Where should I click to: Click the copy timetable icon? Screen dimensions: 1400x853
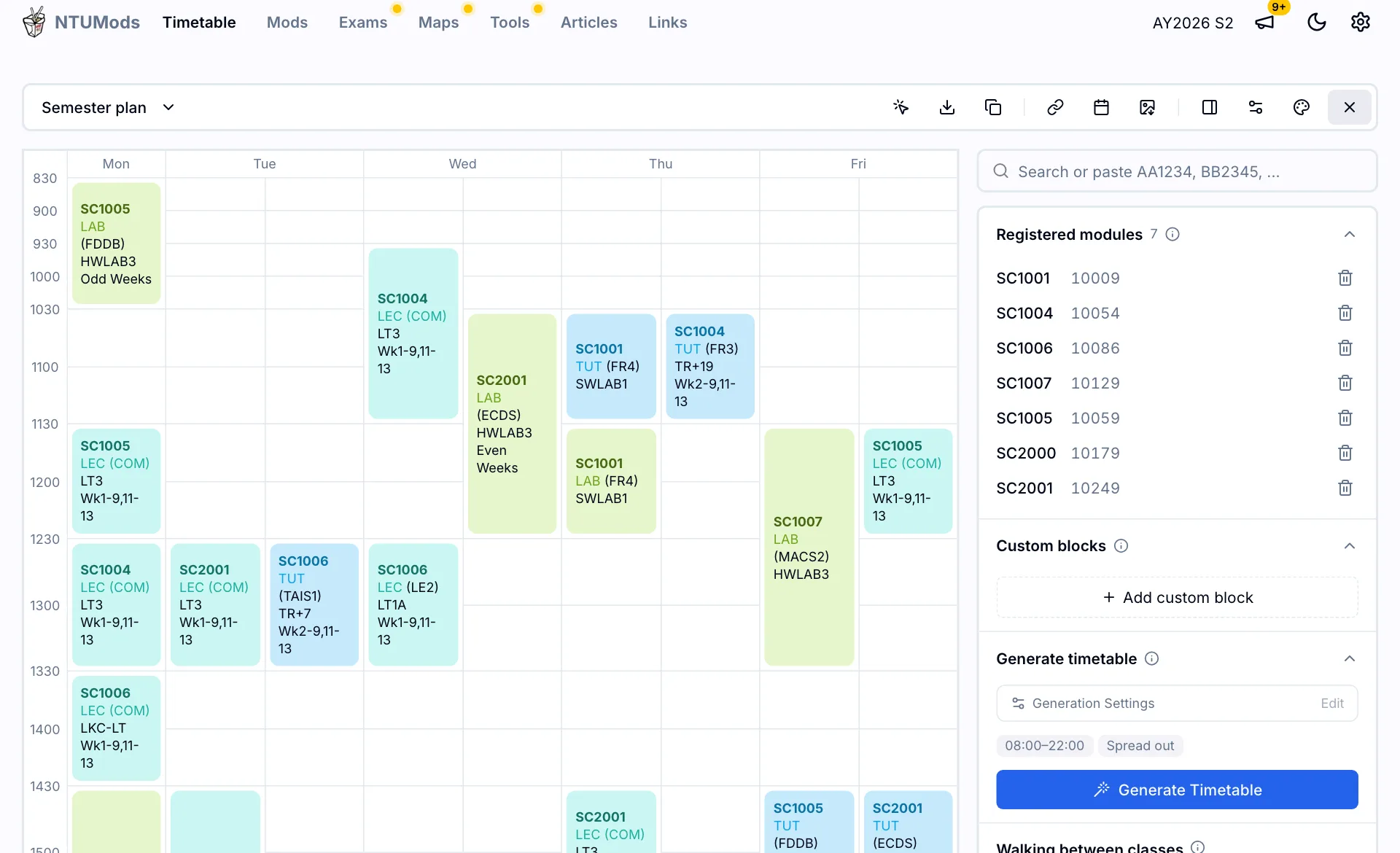pos(993,108)
